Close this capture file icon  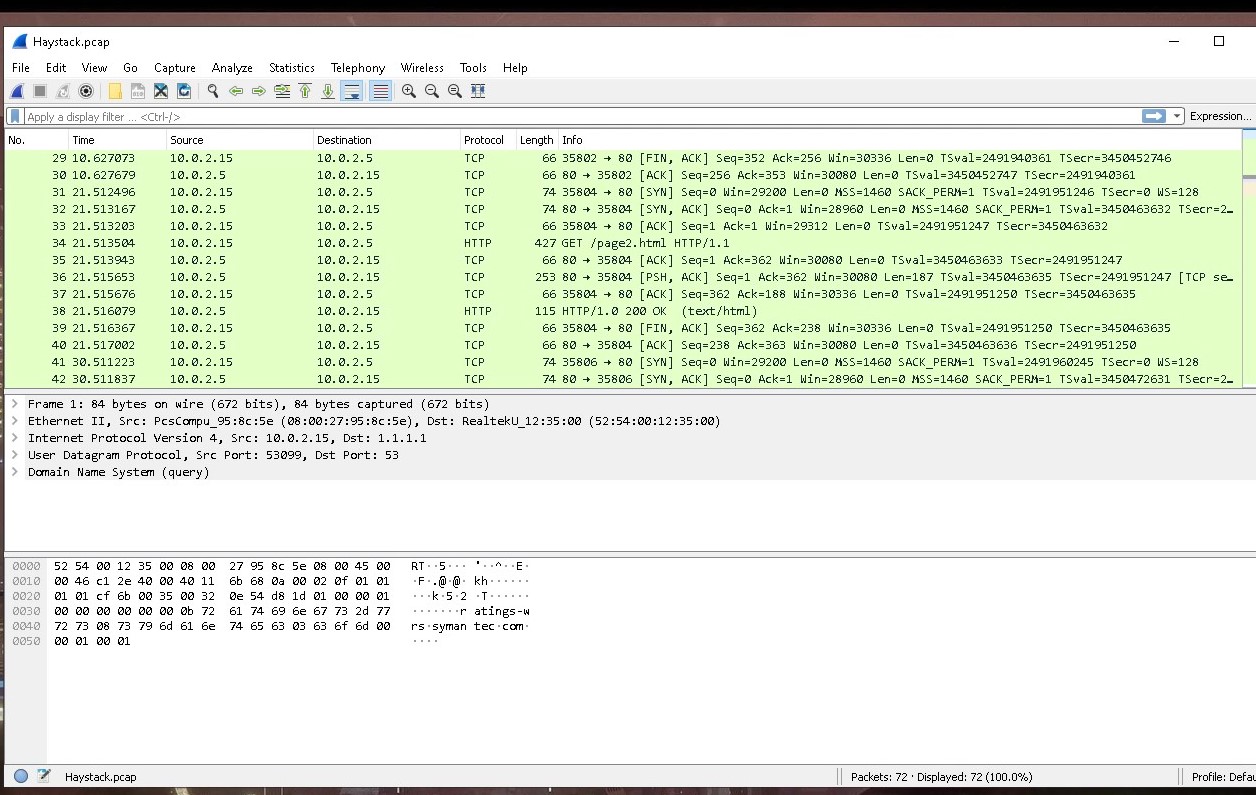161,91
